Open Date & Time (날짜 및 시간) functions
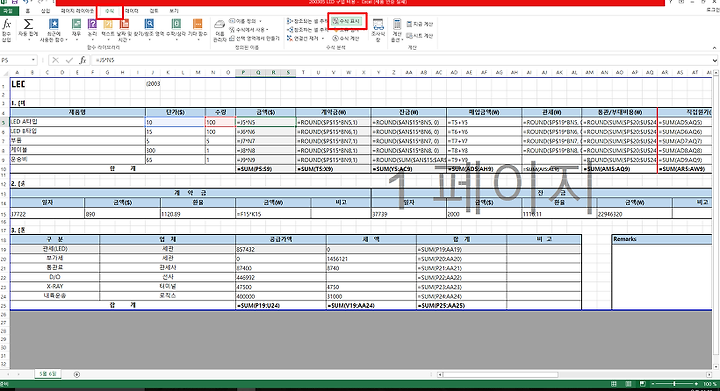 pyautogui.click(x=124, y=30)
